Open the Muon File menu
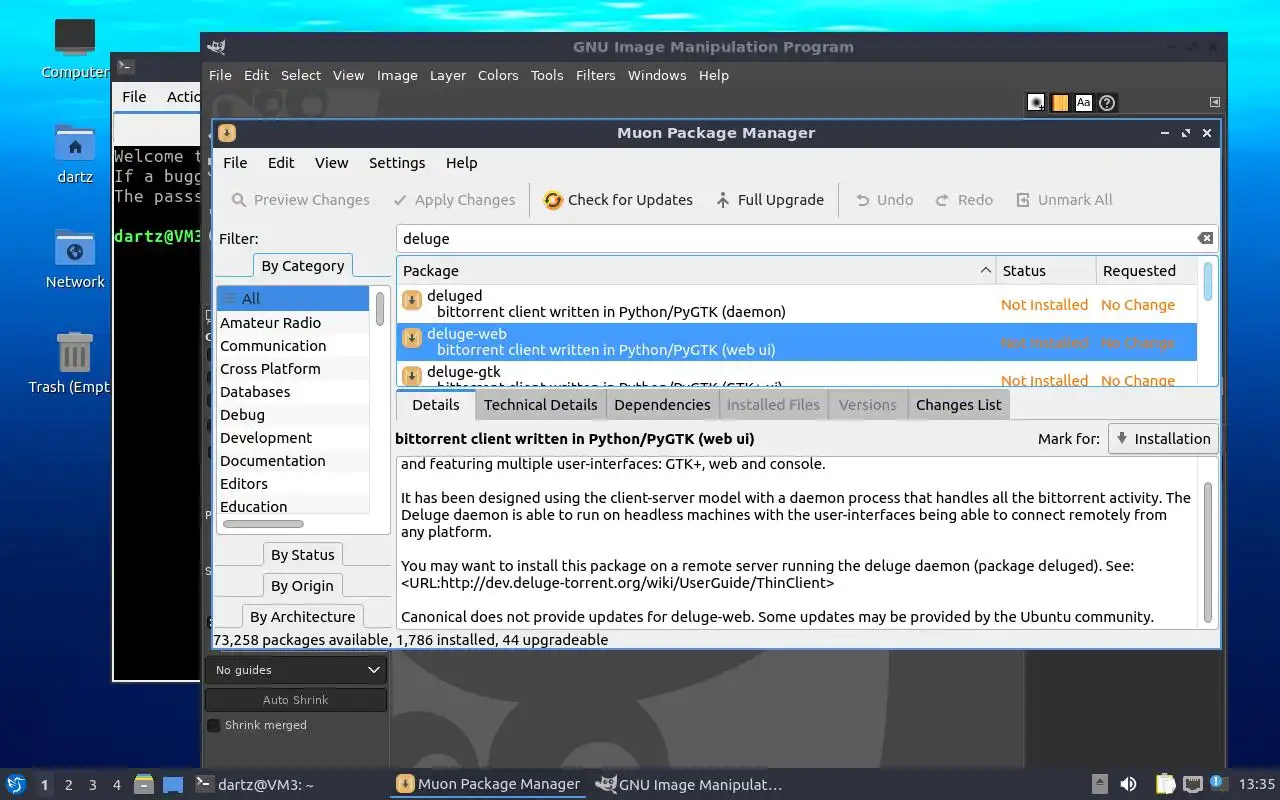 235,163
